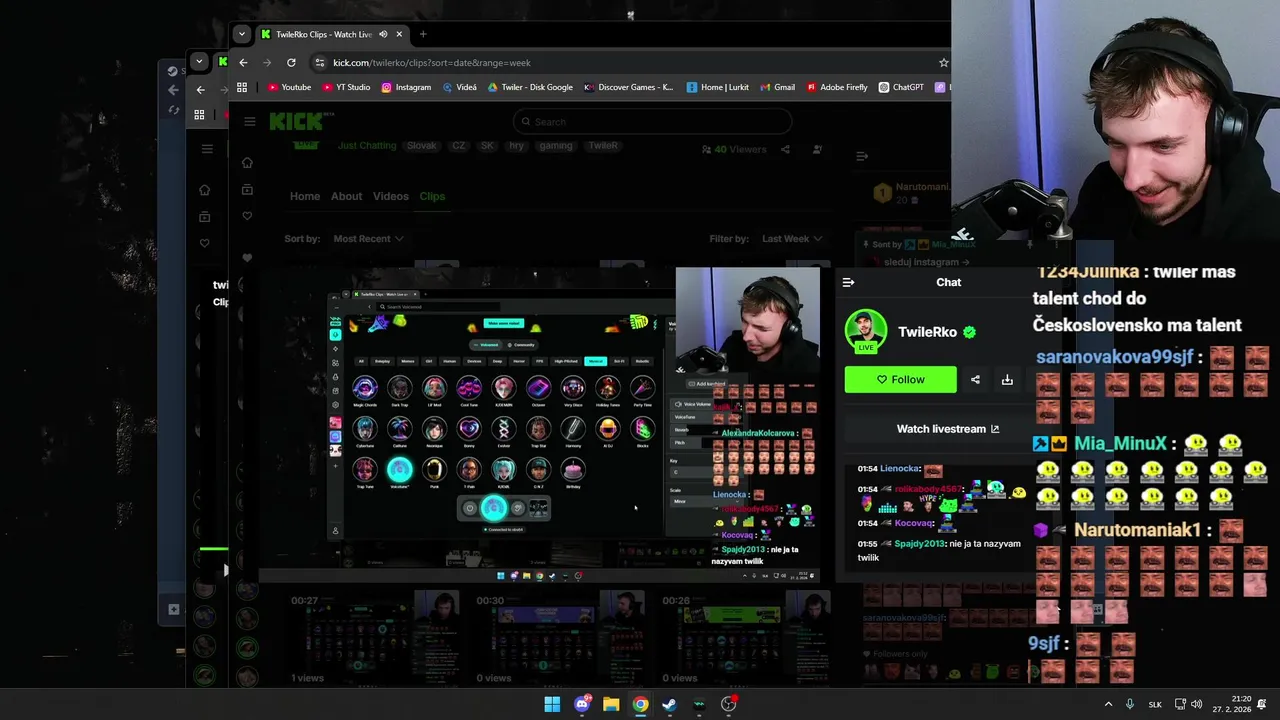The width and height of the screenshot is (1280, 720).
Task: Open the Gmail bookmark
Action: coord(777,87)
